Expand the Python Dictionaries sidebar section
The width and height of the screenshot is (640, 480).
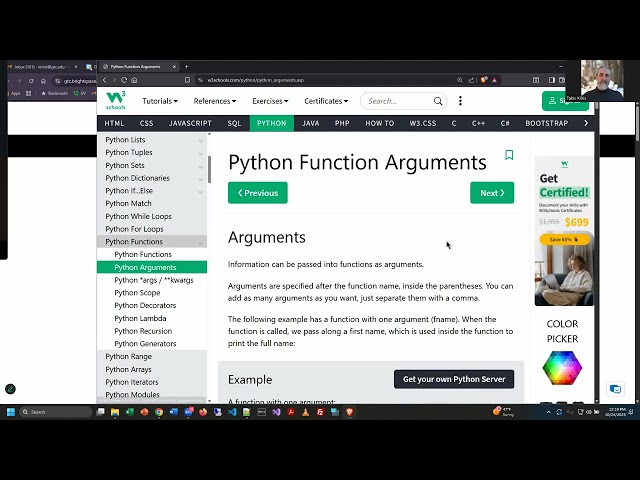201,179
